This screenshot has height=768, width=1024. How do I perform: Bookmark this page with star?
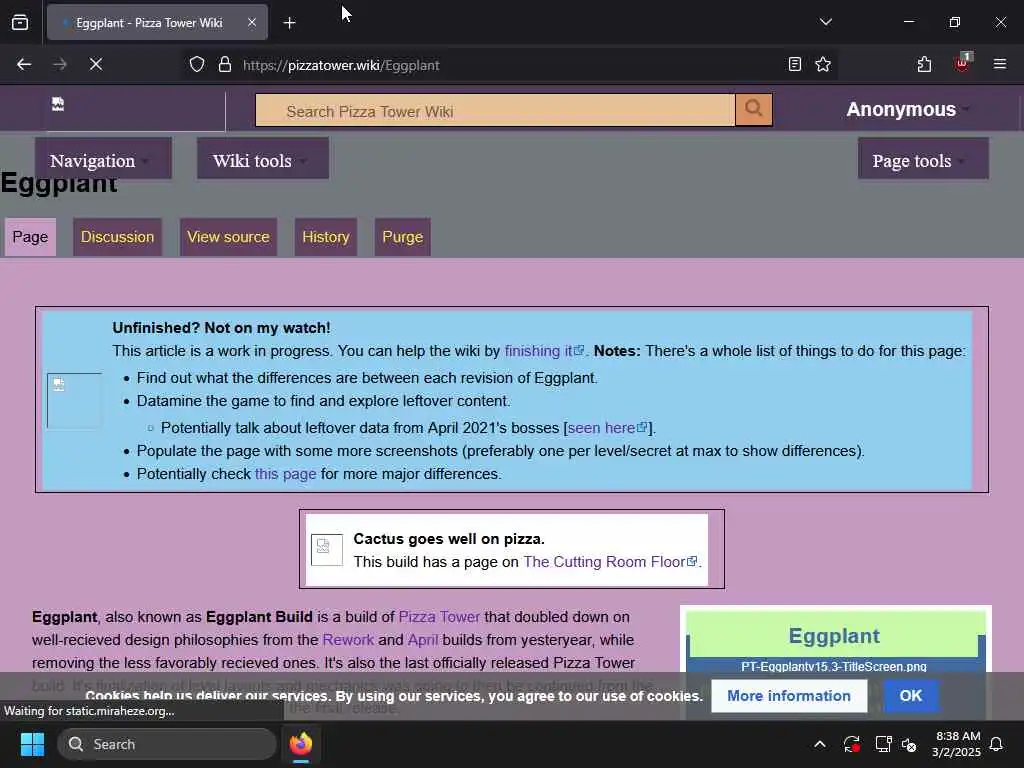pyautogui.click(x=823, y=65)
